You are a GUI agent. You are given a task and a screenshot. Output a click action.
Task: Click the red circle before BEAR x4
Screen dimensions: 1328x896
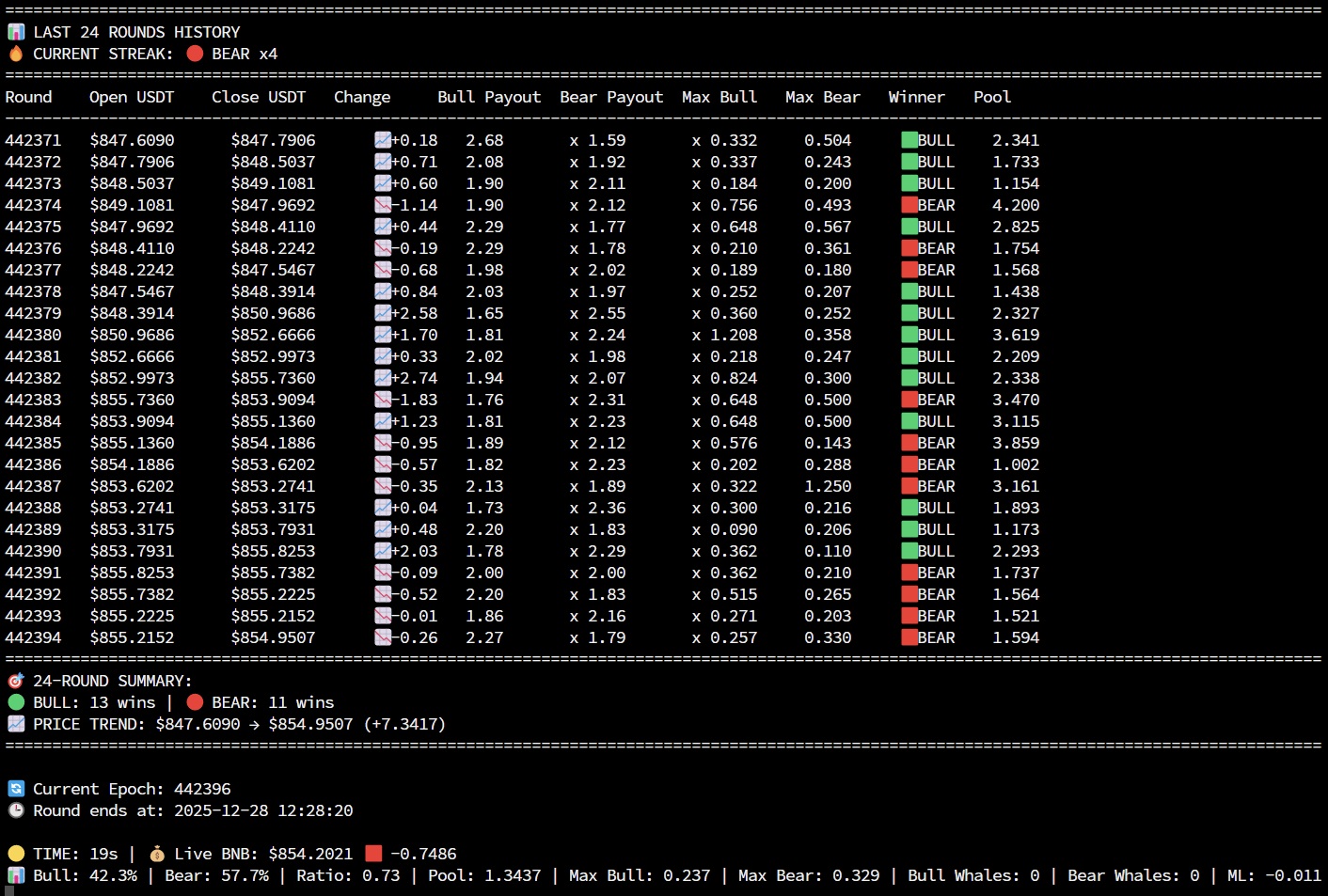pyautogui.click(x=195, y=54)
